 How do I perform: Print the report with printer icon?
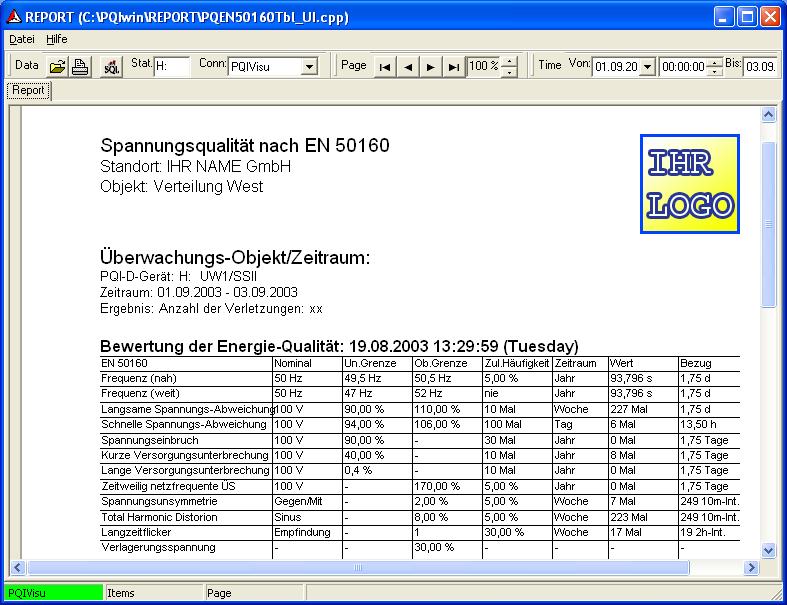80,66
